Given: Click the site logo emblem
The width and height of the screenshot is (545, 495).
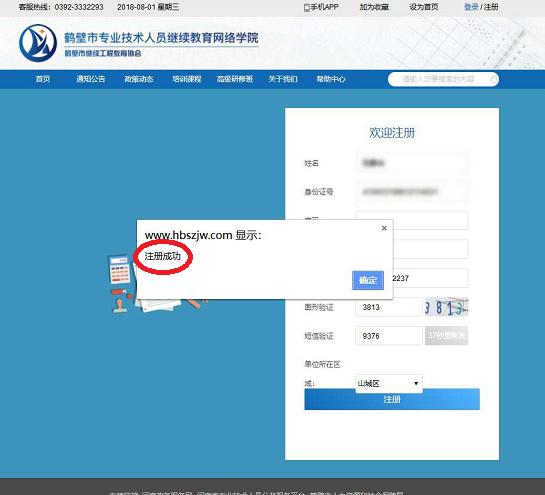Looking at the screenshot, I should click(x=38, y=43).
